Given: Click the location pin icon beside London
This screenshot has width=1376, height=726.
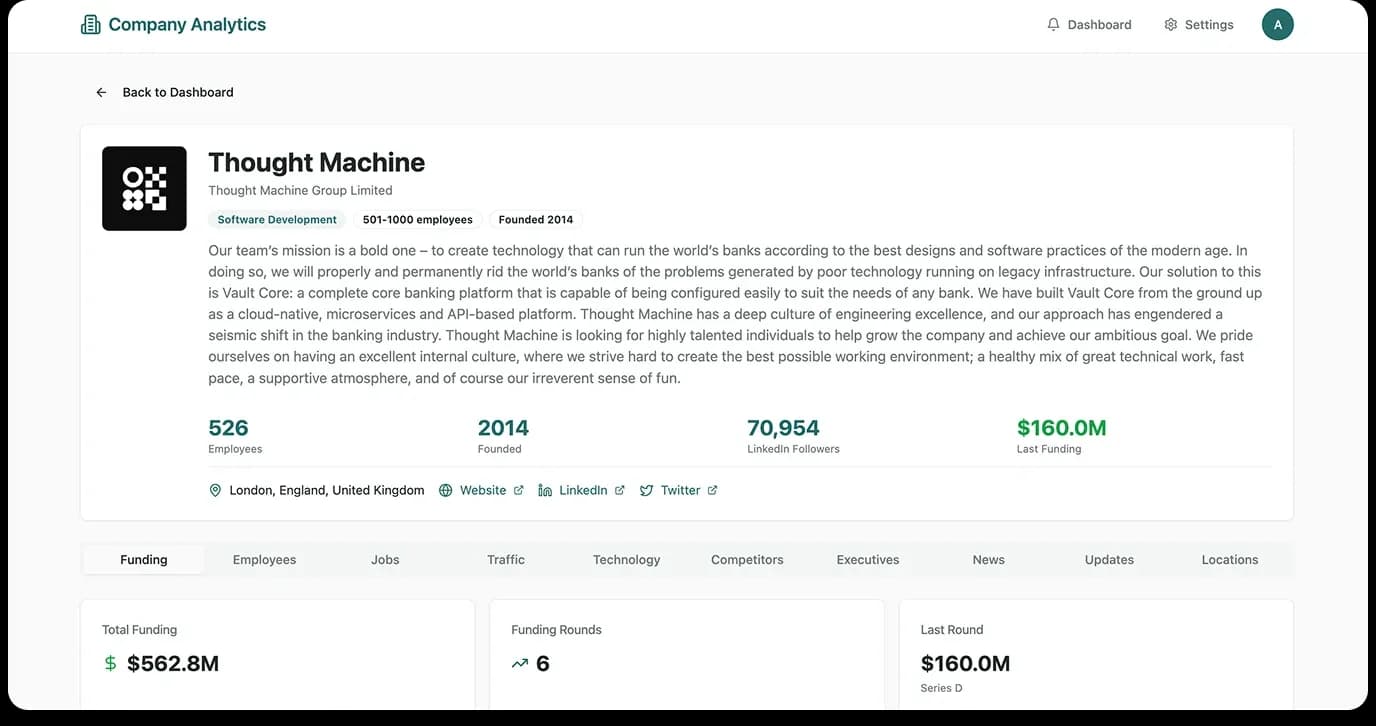Looking at the screenshot, I should coord(215,490).
